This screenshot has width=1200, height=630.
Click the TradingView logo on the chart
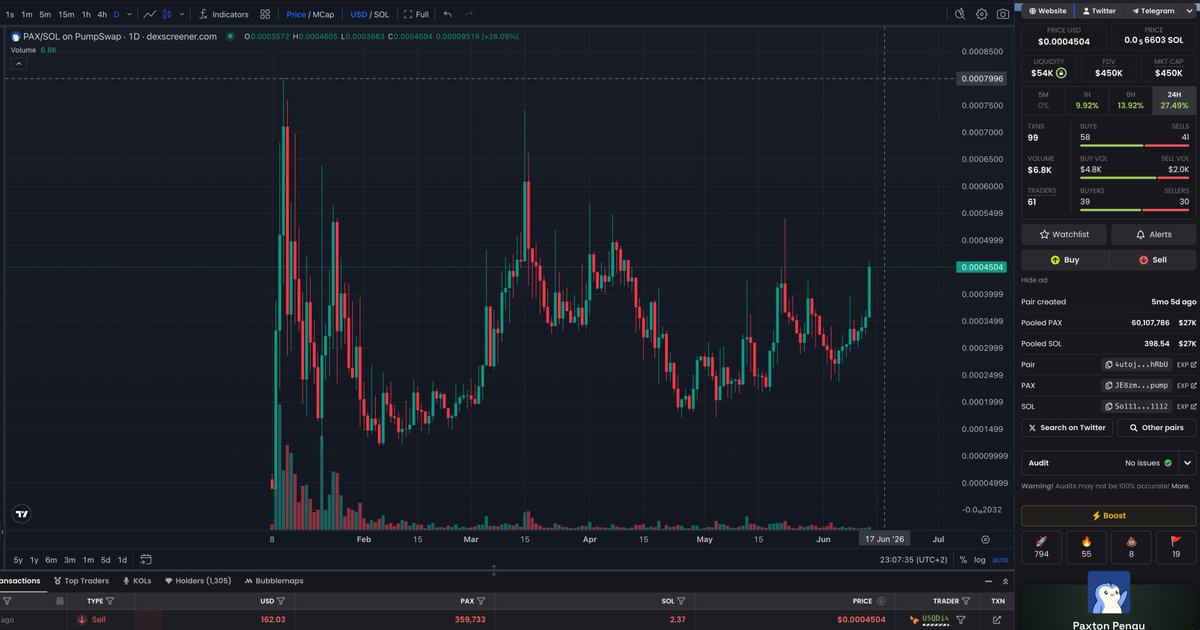point(22,514)
